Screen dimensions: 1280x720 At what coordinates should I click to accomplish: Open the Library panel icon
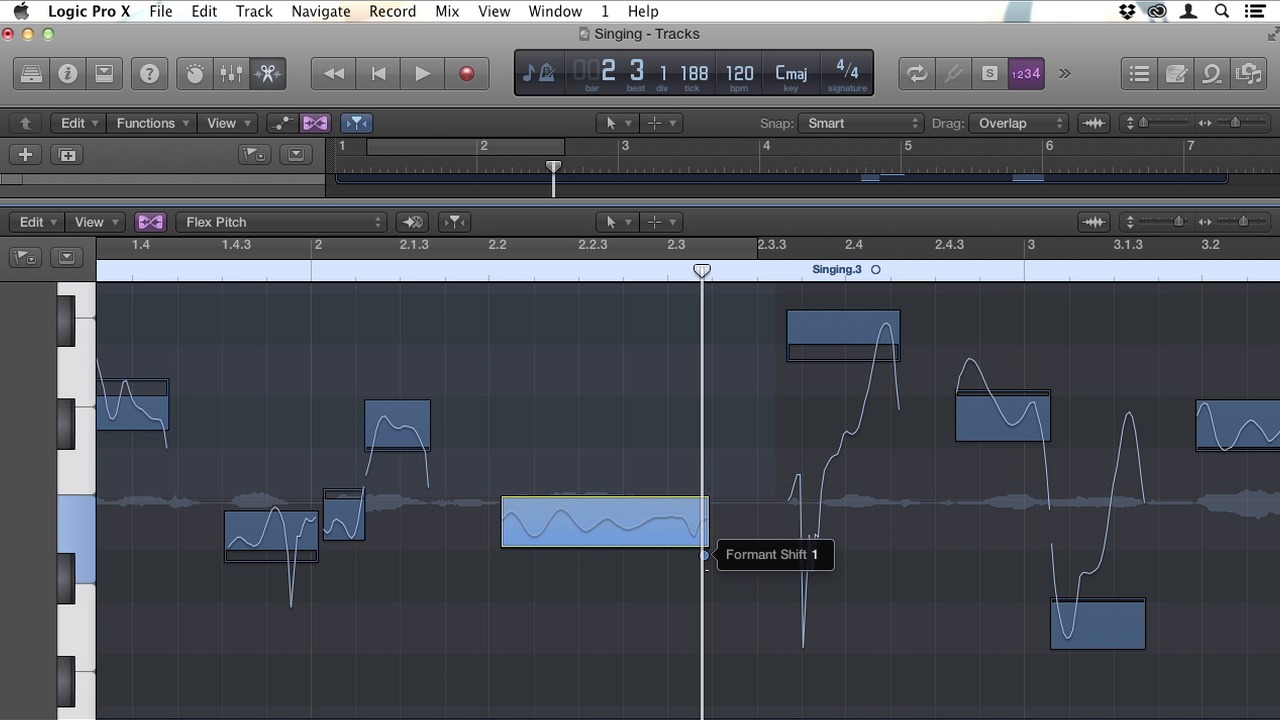(31, 74)
